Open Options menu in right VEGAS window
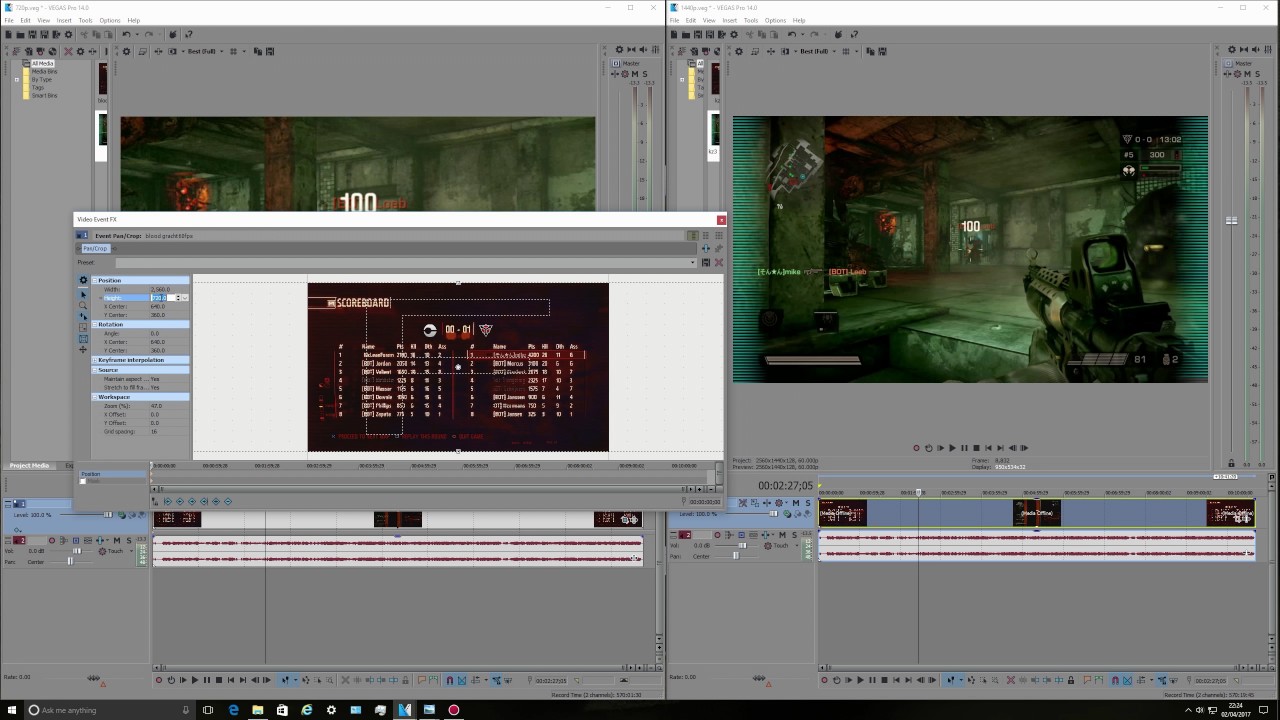The height and width of the screenshot is (720, 1280). (775, 20)
